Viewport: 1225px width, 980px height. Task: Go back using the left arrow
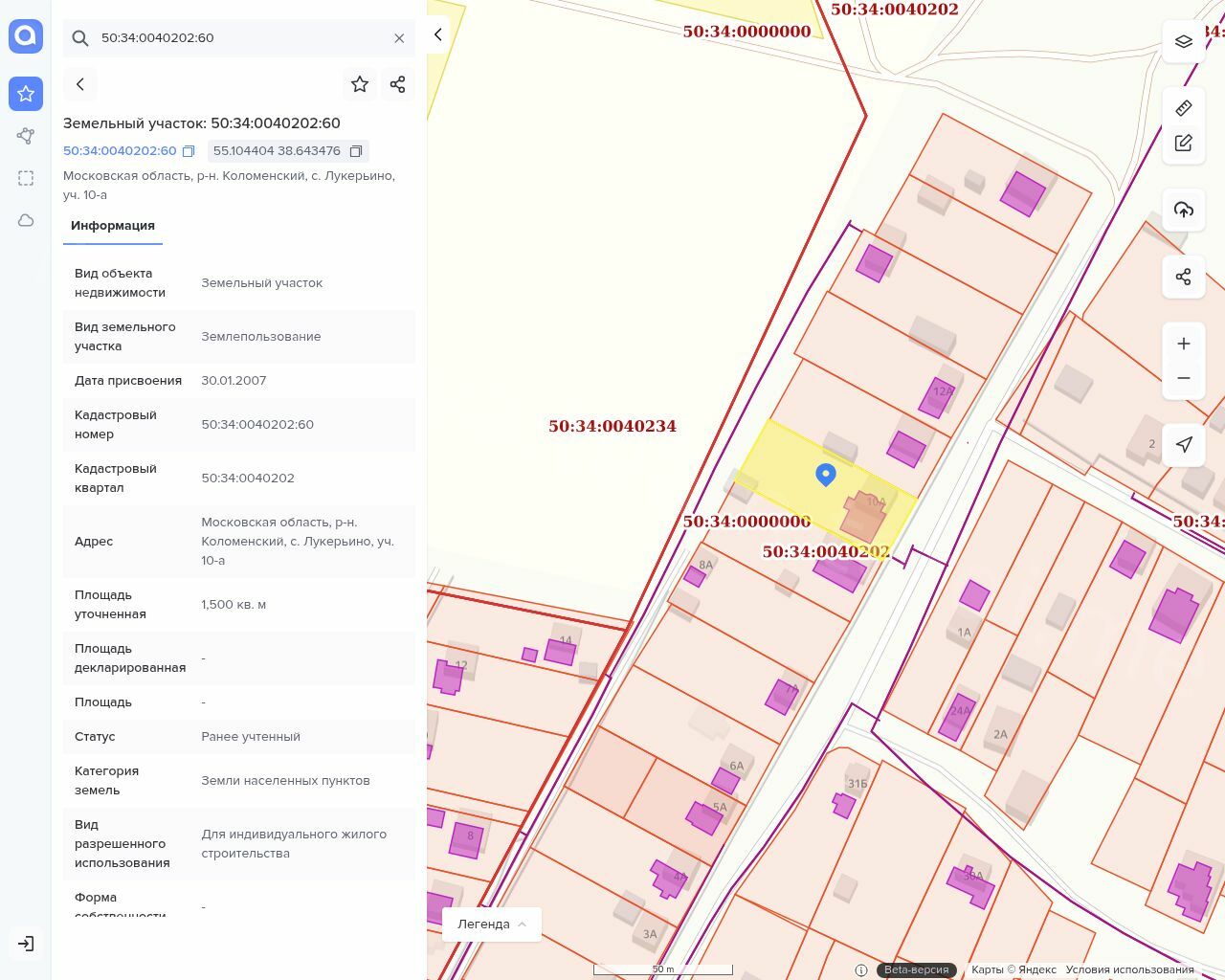(x=80, y=84)
